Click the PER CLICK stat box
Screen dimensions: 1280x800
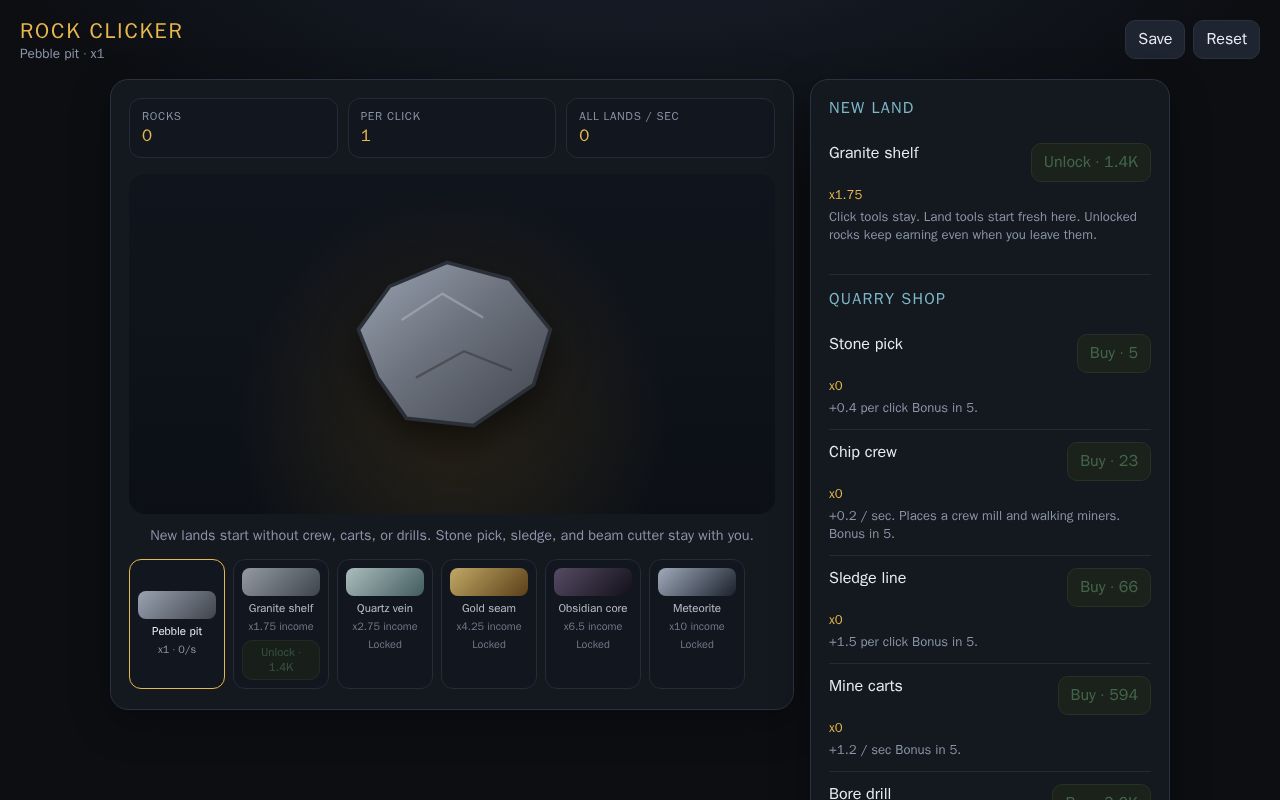tap(452, 128)
